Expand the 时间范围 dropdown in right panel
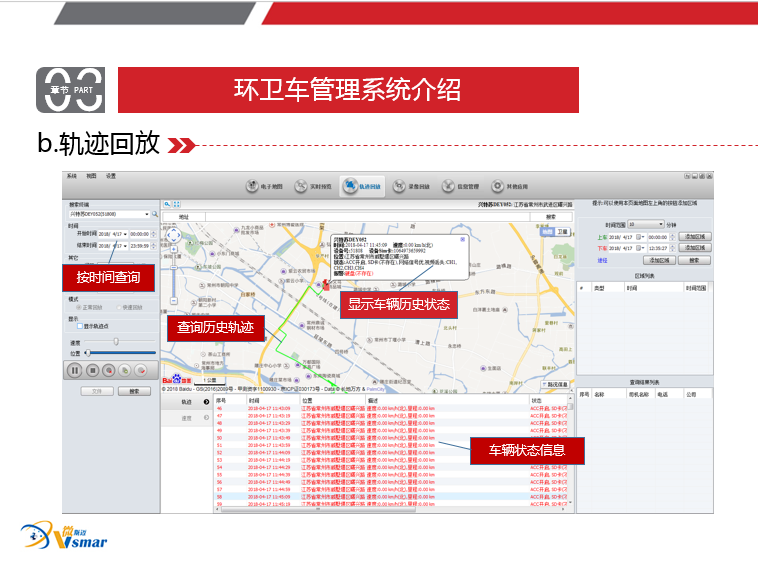 660,225
